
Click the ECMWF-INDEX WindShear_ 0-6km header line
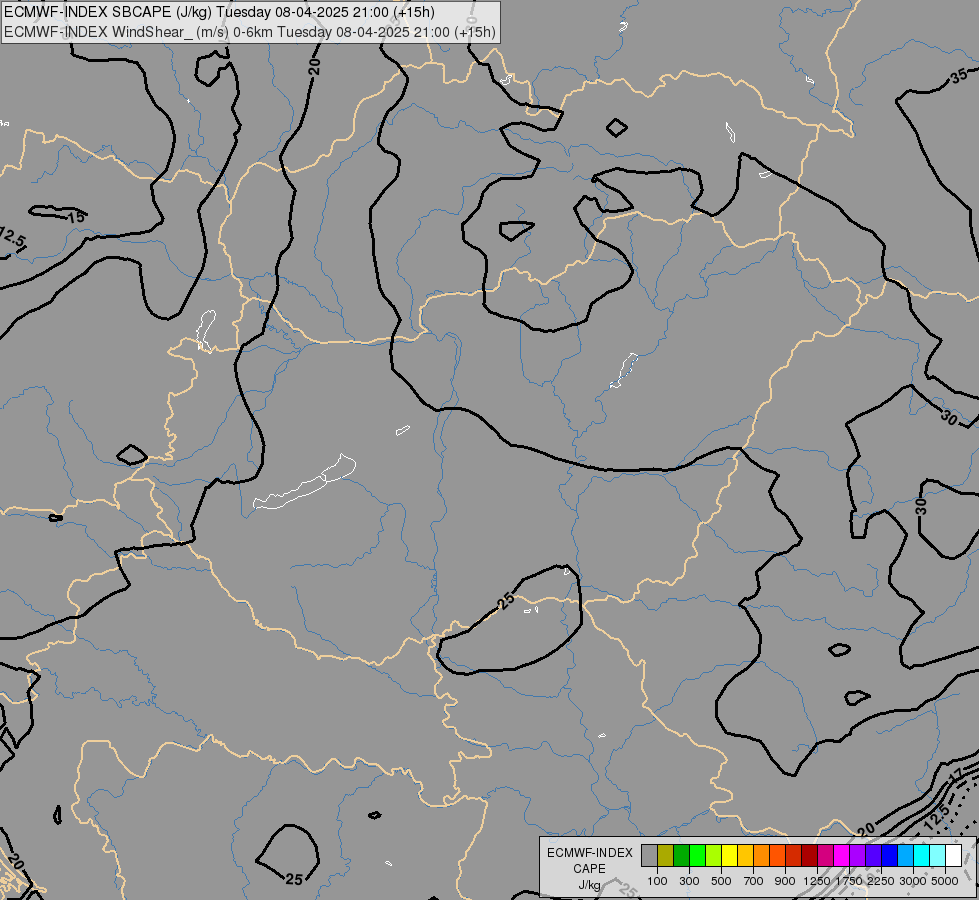tap(250, 32)
